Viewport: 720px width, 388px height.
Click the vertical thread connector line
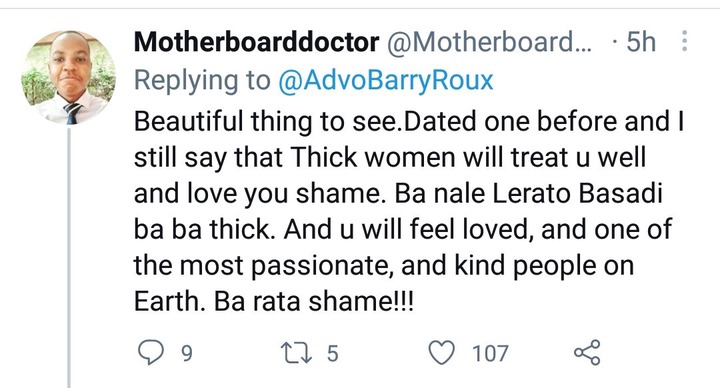pos(69,258)
